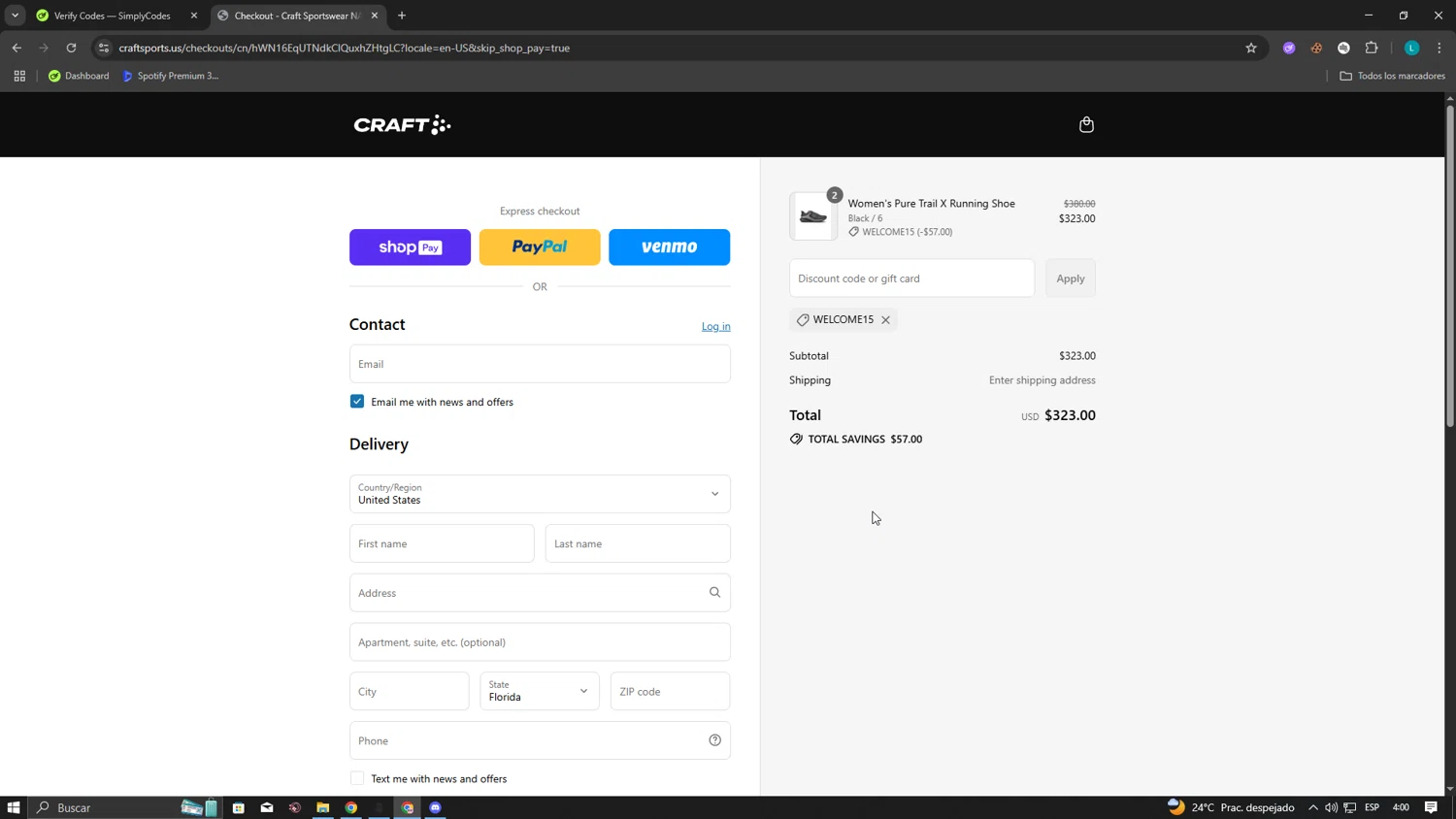Open the Spotify Premium bookmark

coord(171,76)
